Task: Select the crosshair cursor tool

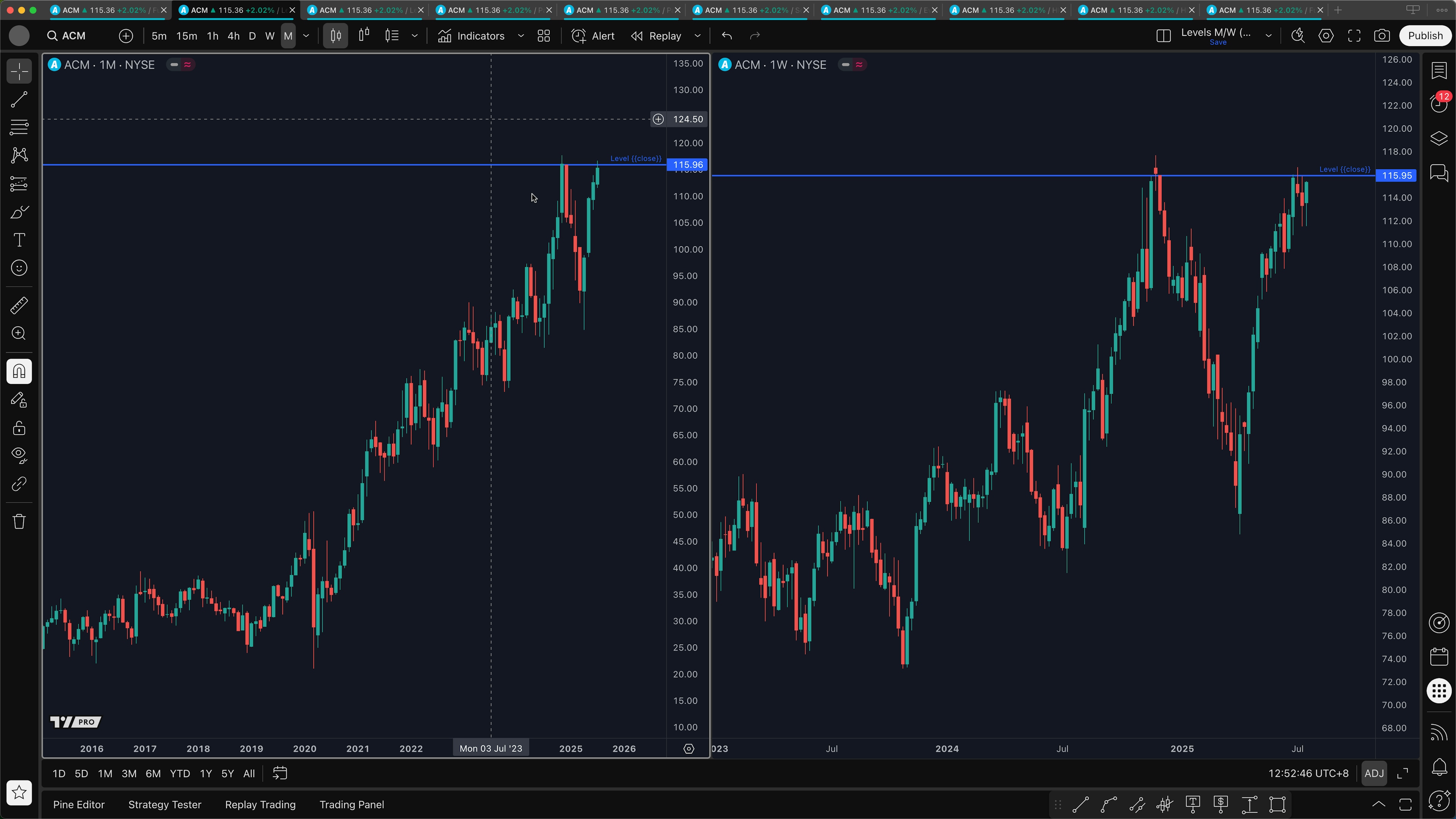Action: click(19, 72)
